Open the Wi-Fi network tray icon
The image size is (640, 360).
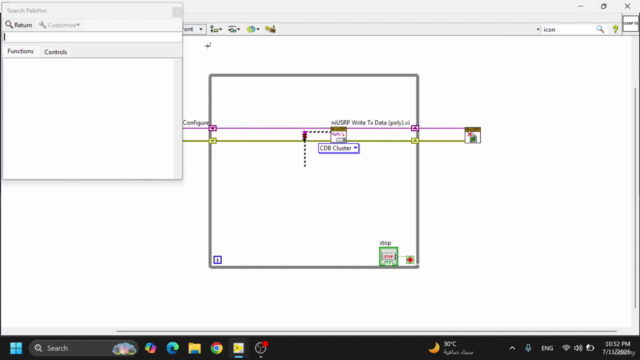(566, 348)
